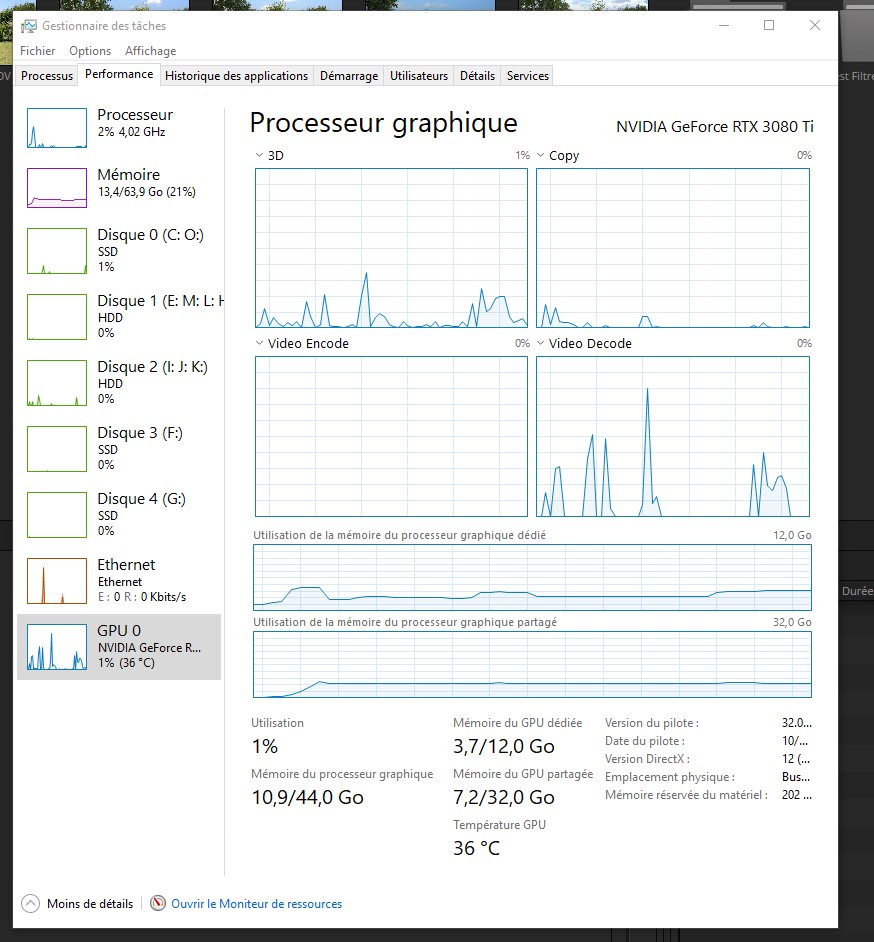Select the Ethernet network graph entry

coord(119,581)
